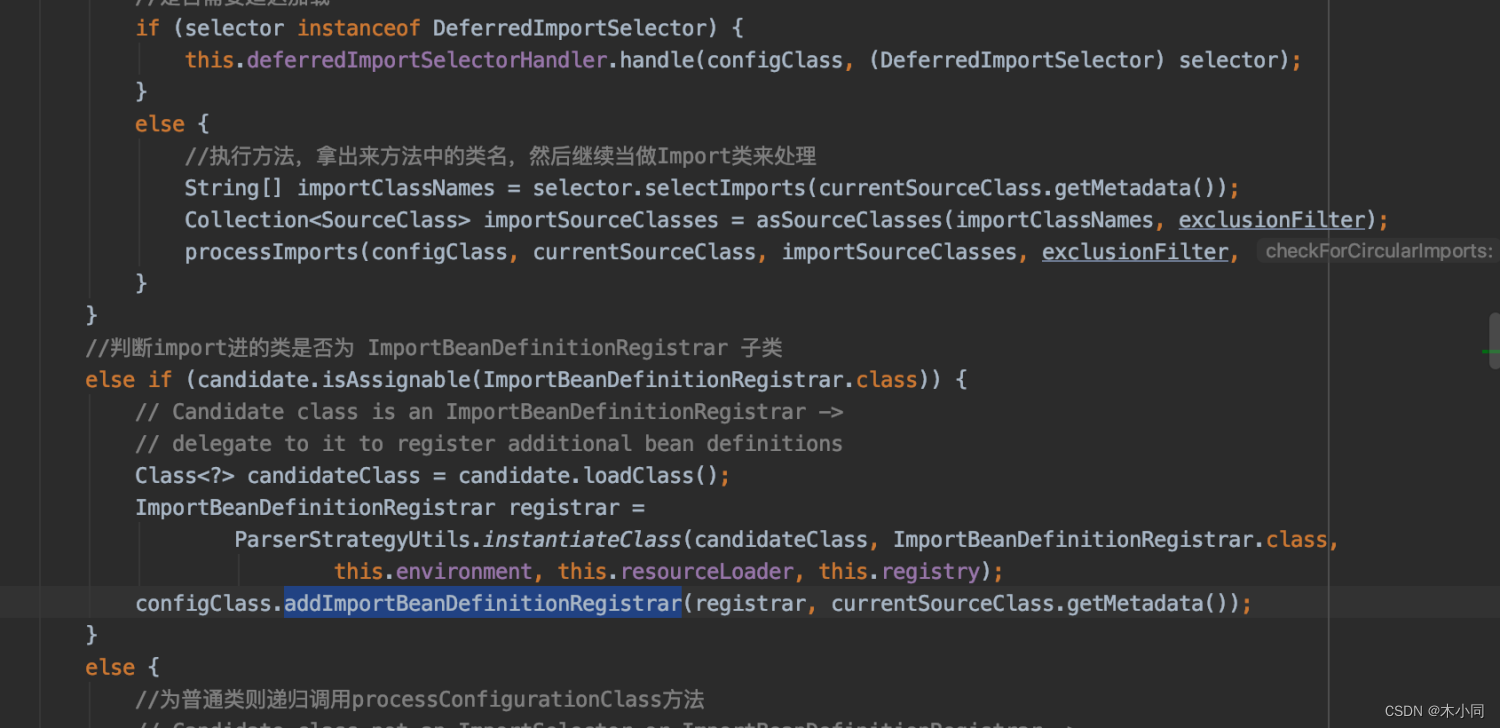1500x728 pixels.
Task: Click the Chinese comment about treating results as Import classes
Action: (x=500, y=156)
